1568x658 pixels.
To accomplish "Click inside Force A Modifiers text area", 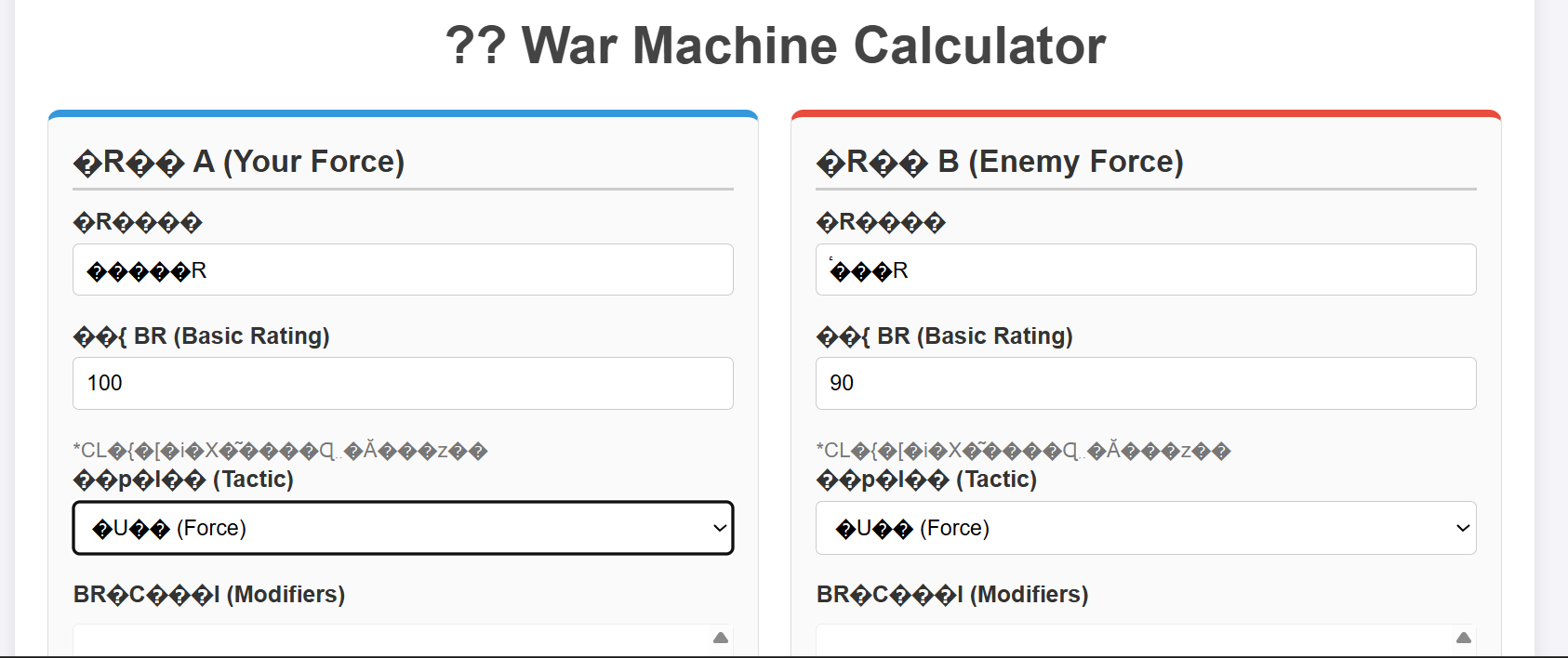I will pos(391,641).
